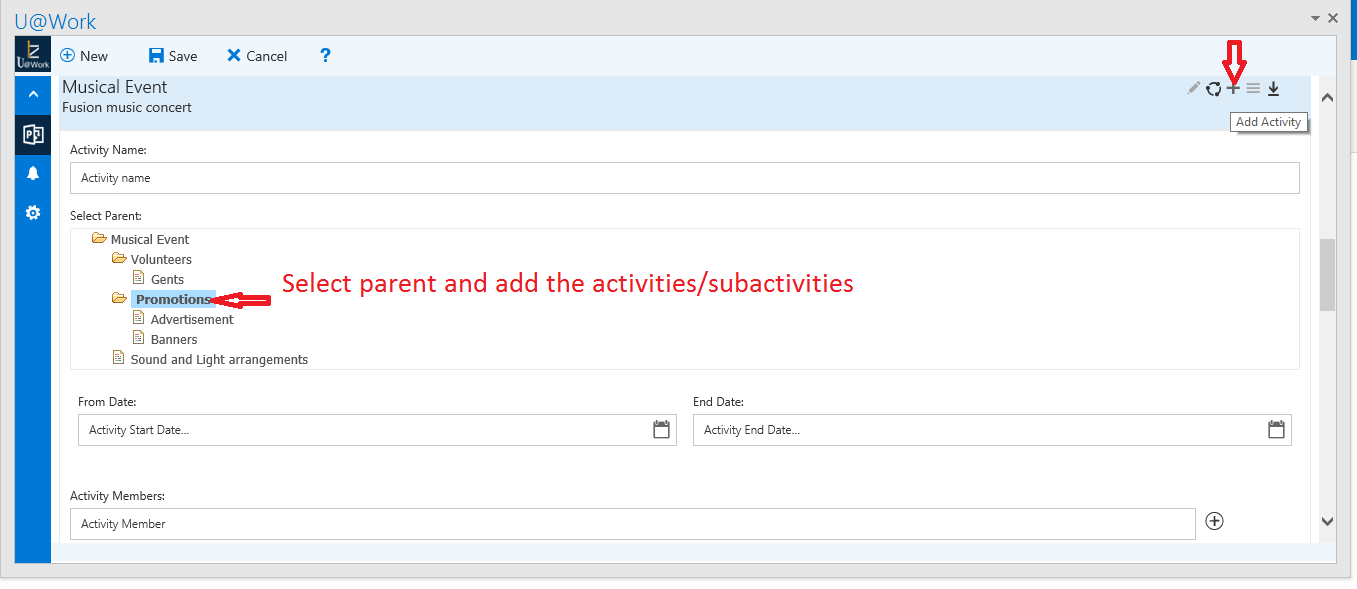Add member with circled plus button
Screen dimensions: 1357x589
click(x=1214, y=521)
